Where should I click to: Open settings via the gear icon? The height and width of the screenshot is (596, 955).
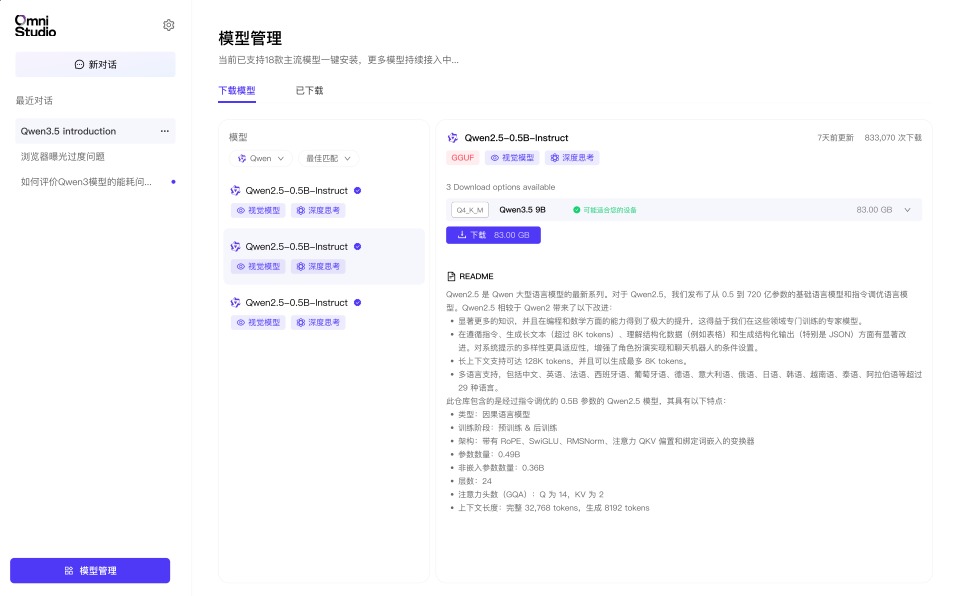169,25
